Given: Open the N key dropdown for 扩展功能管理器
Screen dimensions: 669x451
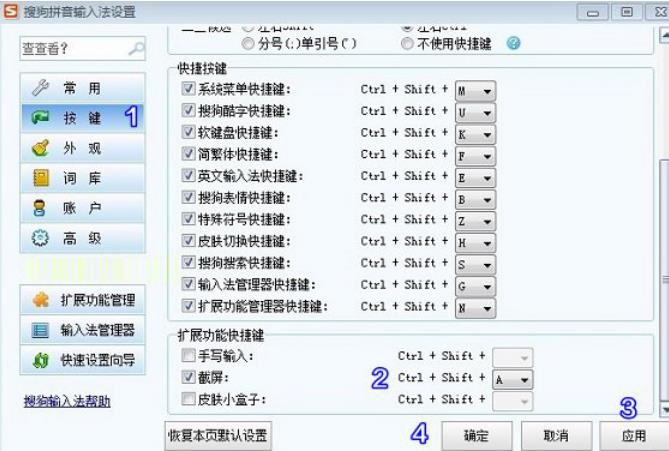Looking at the screenshot, I should click(475, 308).
